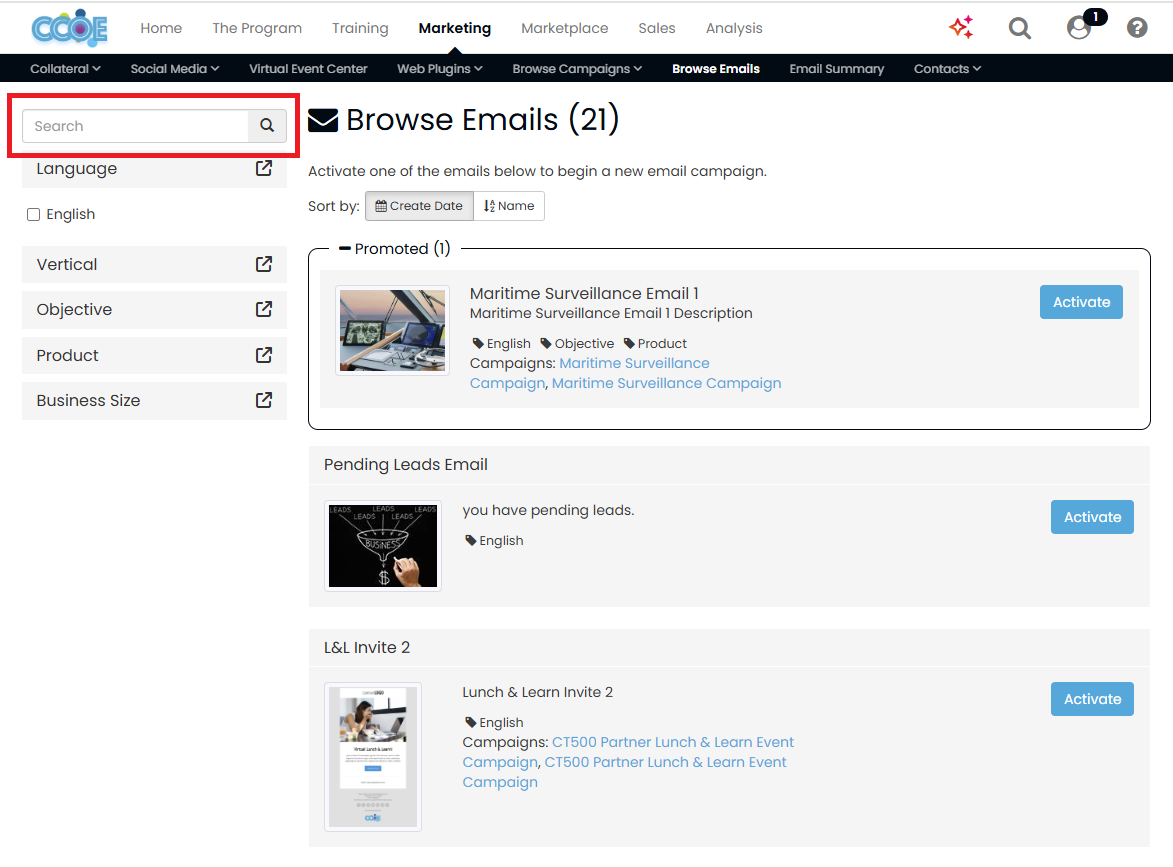This screenshot has height=867, width=1173.
Task: Click the Pending Leads Email heading
Action: pos(405,465)
